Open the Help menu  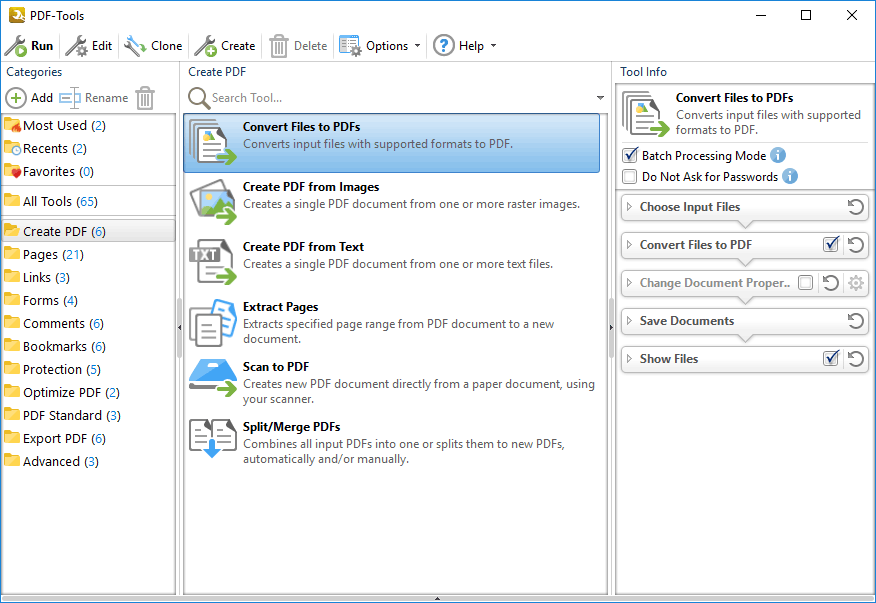pyautogui.click(x=465, y=46)
